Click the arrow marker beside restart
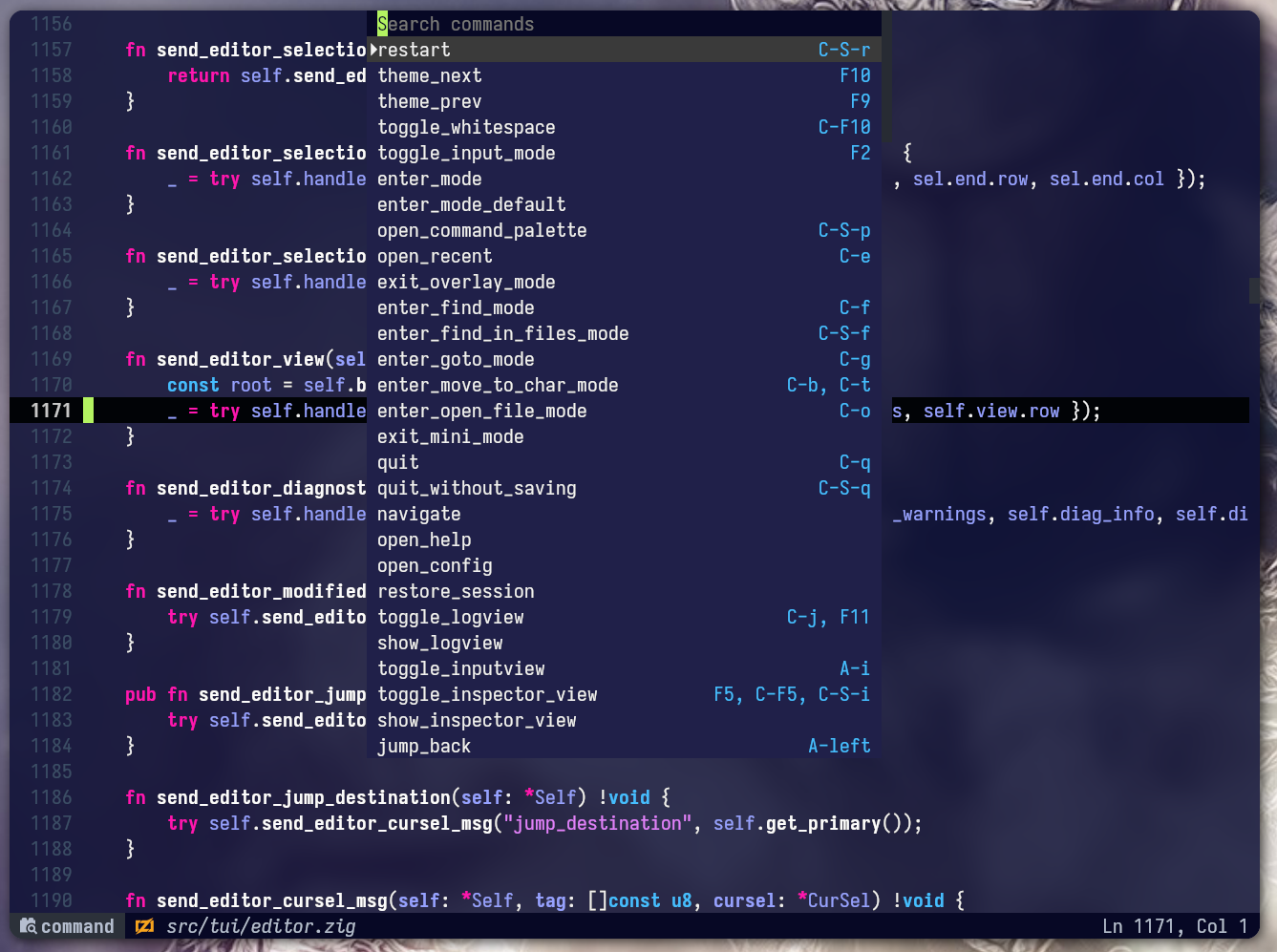This screenshot has height=952, width=1277. click(x=374, y=50)
